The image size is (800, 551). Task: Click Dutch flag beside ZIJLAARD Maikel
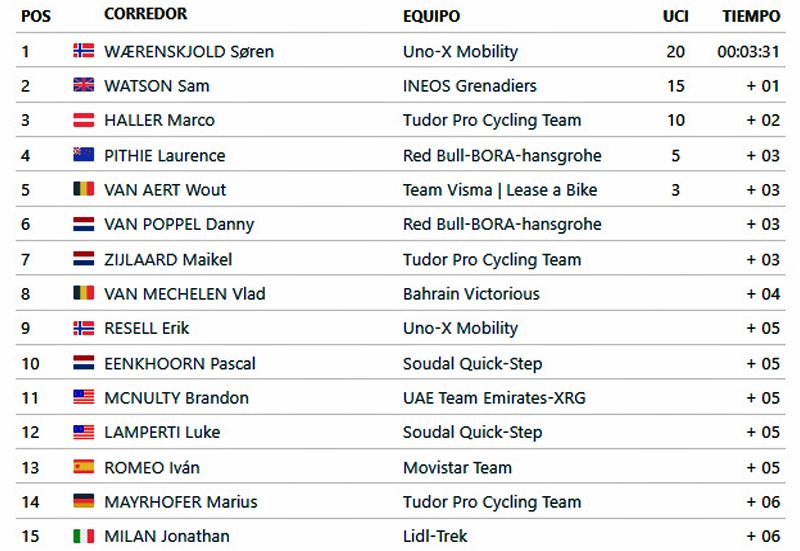(84, 259)
